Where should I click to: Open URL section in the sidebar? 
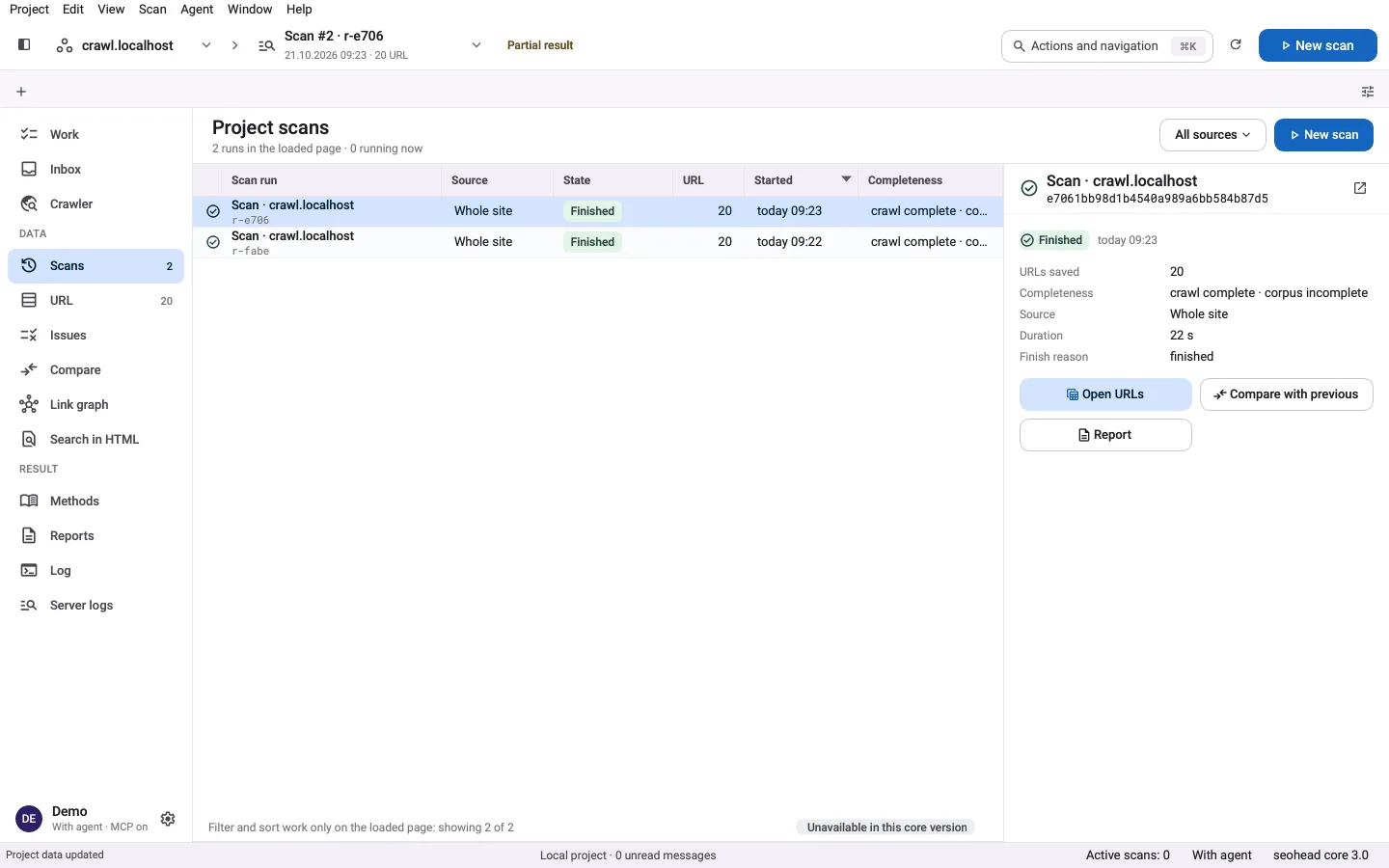(x=95, y=300)
